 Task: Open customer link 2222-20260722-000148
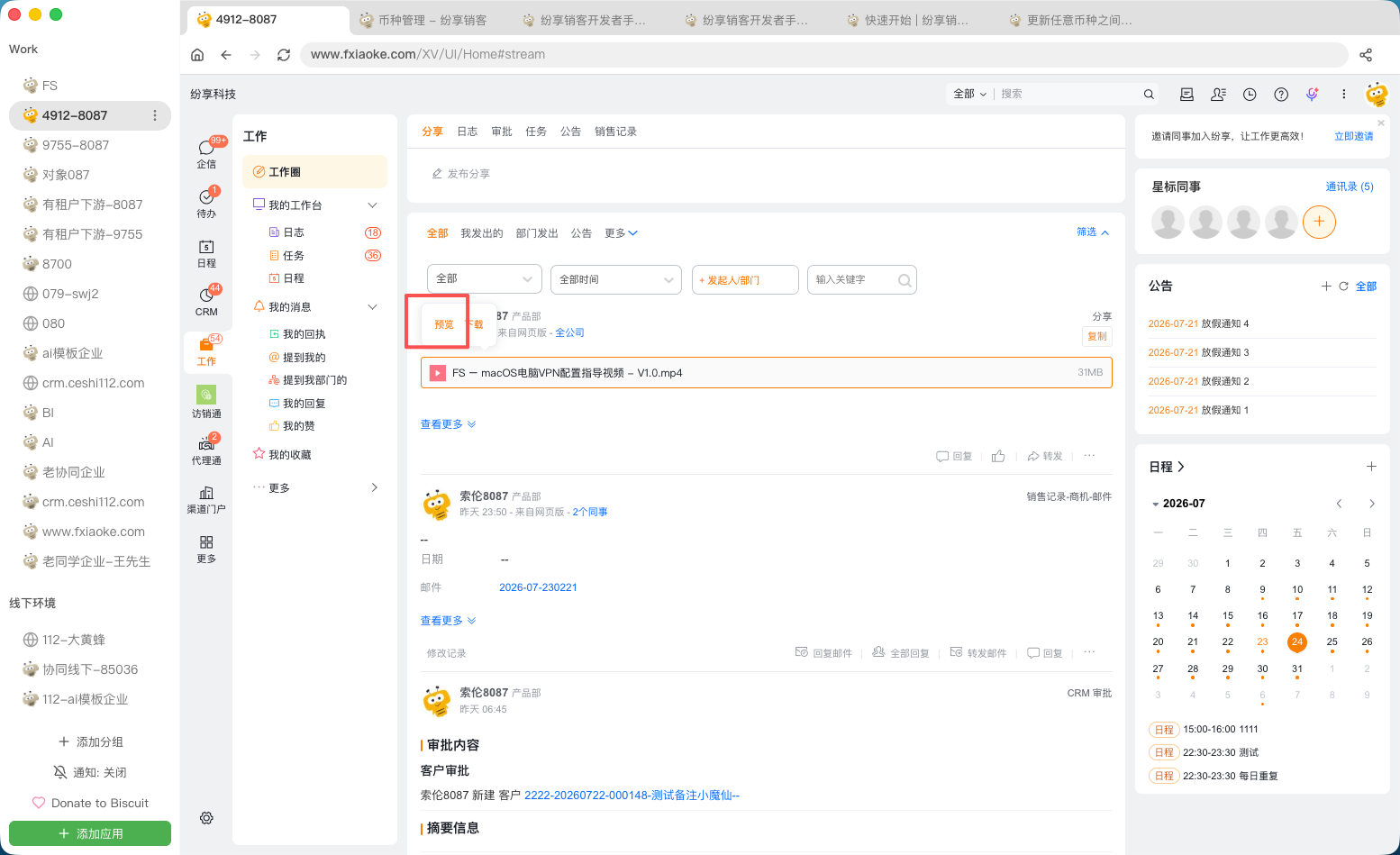click(632, 796)
